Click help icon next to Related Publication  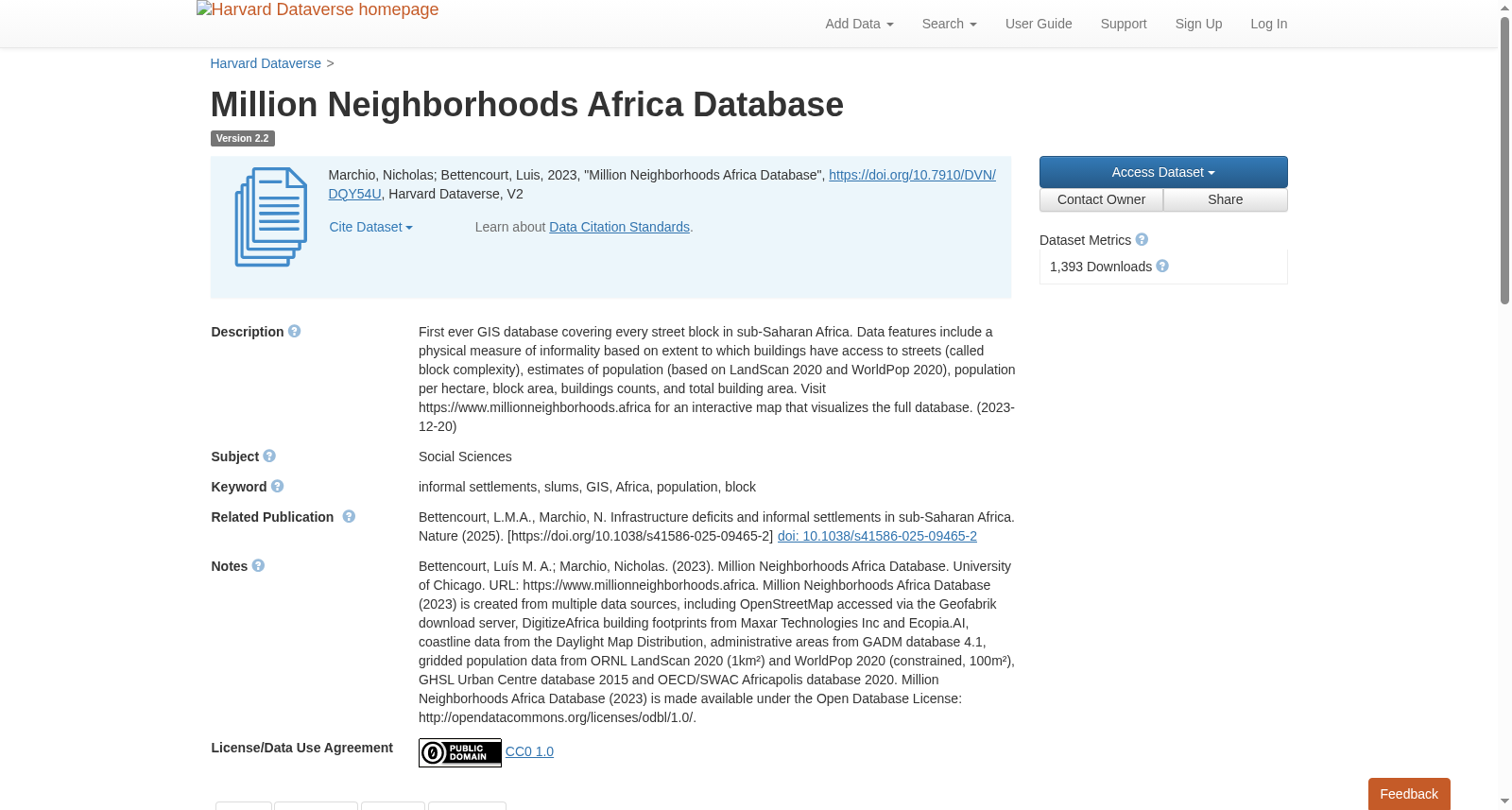coord(349,517)
